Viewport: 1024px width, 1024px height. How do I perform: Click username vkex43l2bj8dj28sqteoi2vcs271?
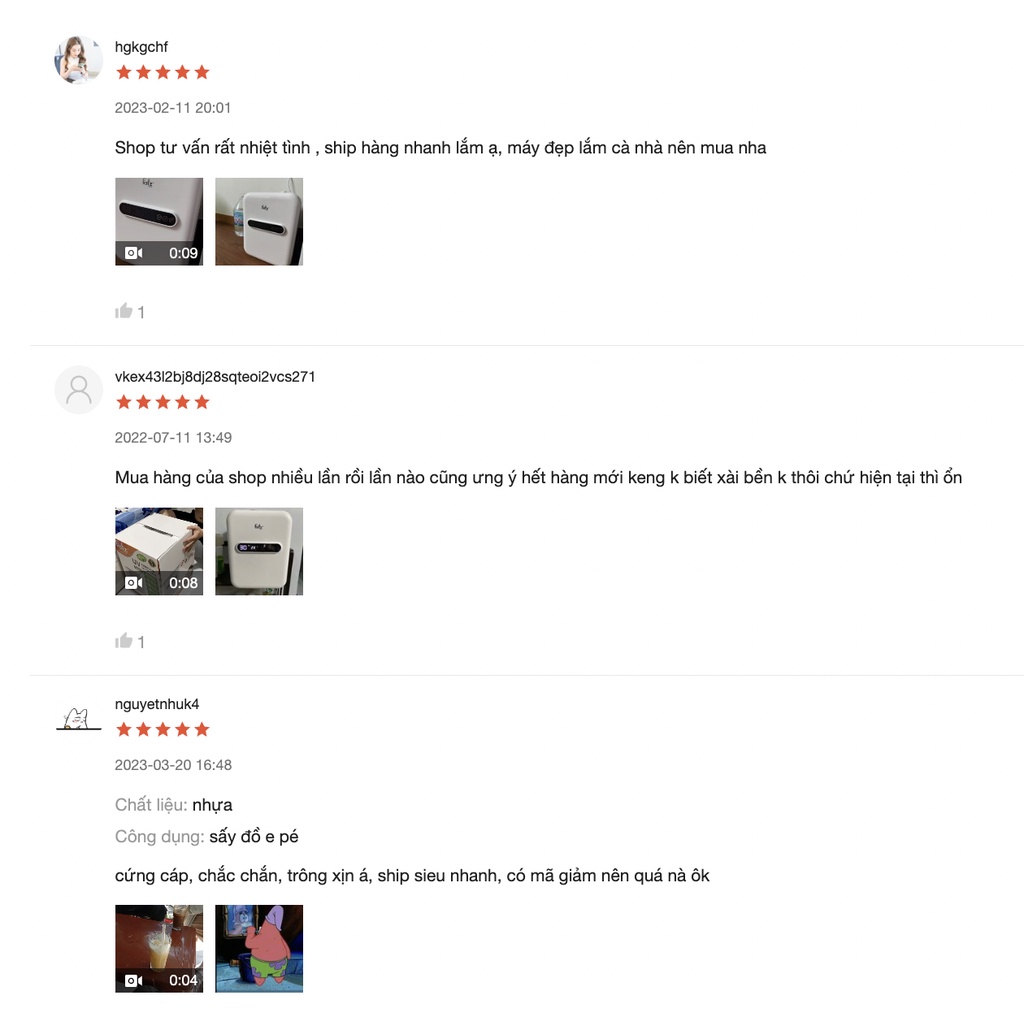tap(215, 377)
